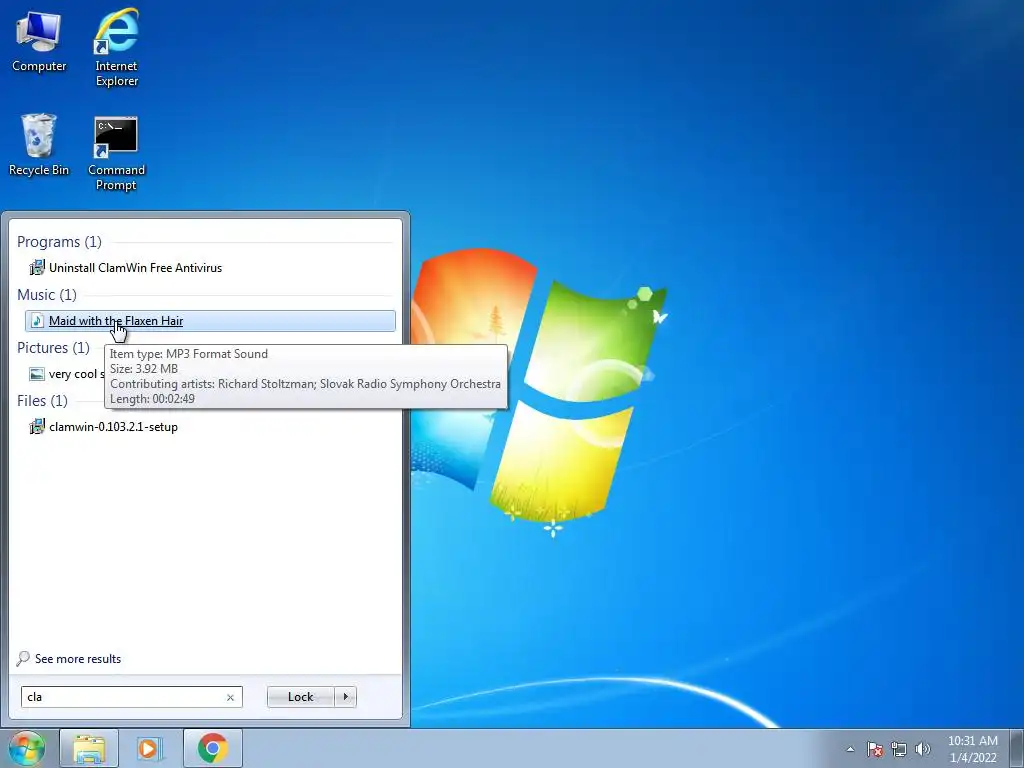Click the Uninstall ClamWin installer icon

[37, 268]
